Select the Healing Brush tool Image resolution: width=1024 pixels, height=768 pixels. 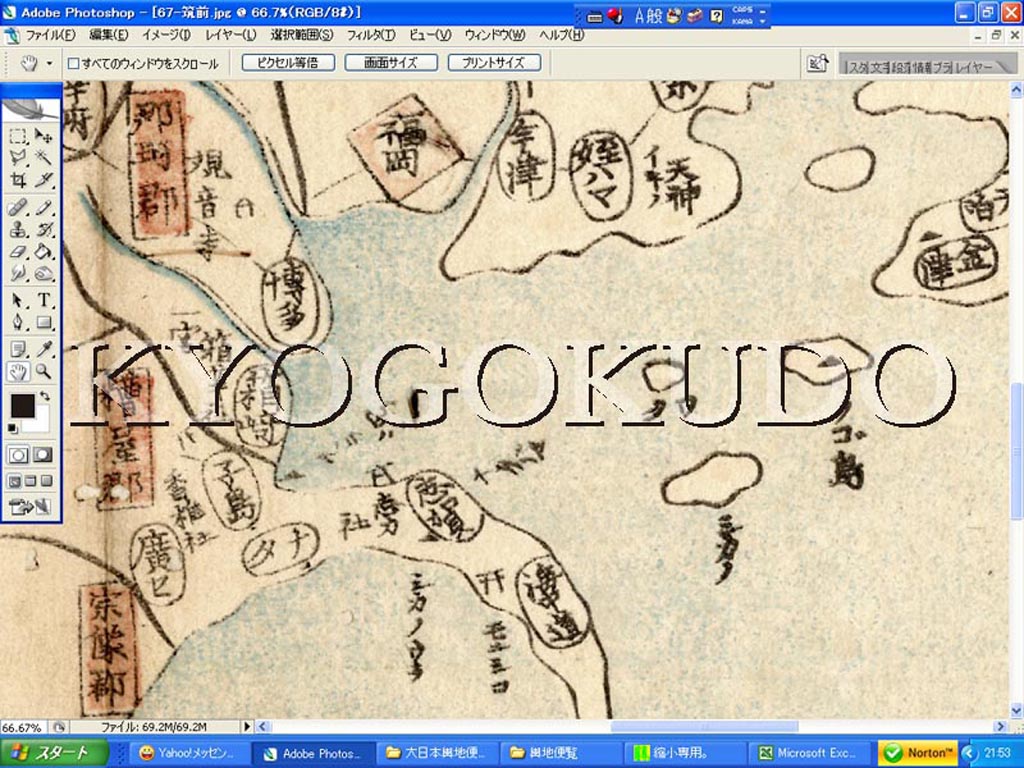pos(18,208)
